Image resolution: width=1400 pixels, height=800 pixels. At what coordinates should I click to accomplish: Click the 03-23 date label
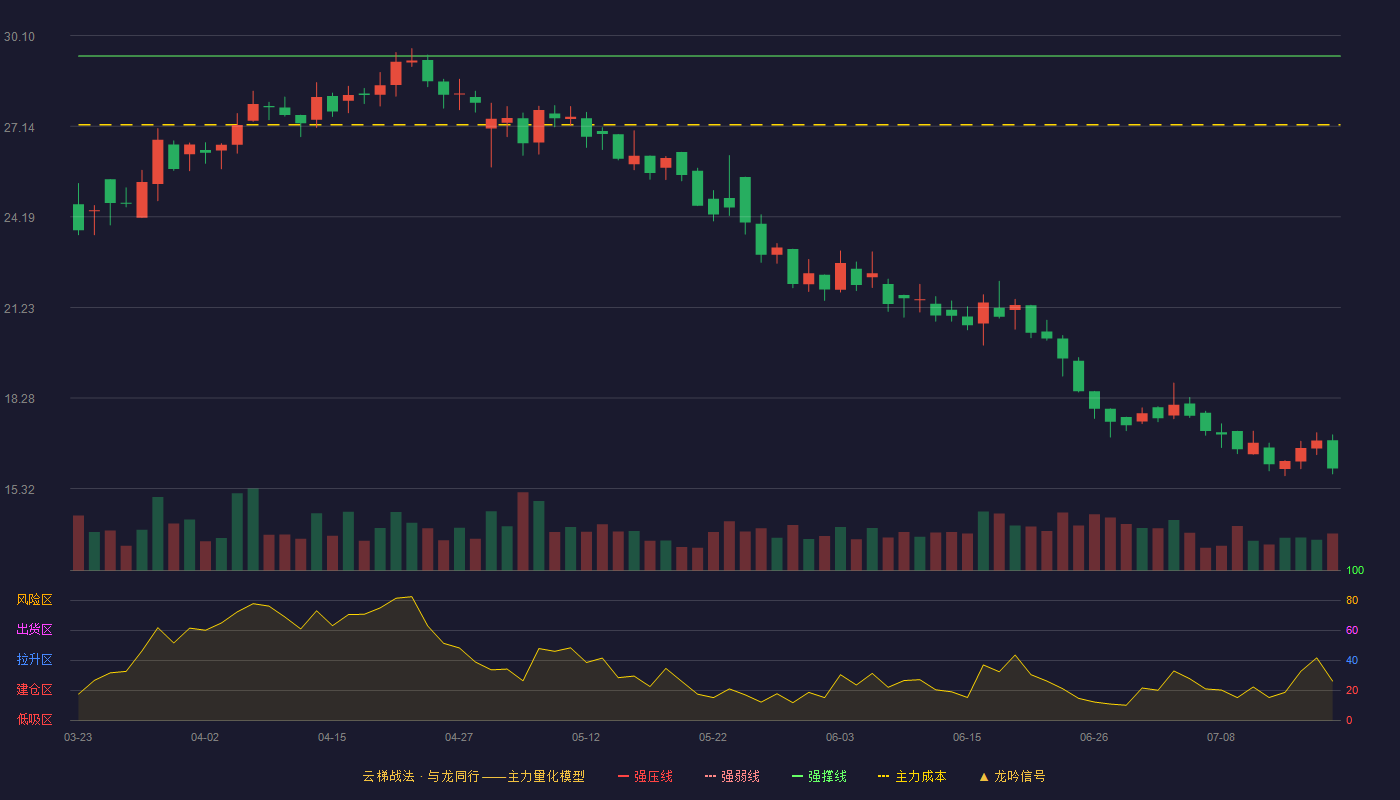[x=78, y=737]
